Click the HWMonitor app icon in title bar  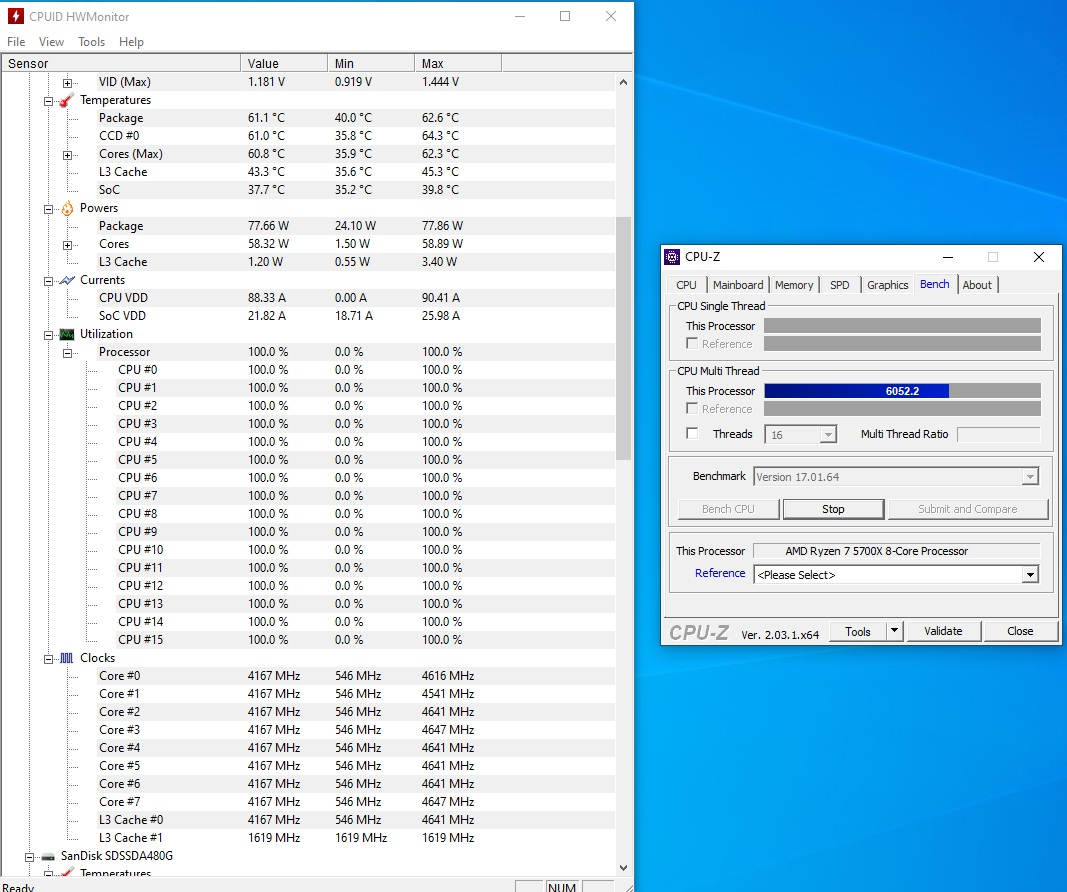click(x=15, y=16)
